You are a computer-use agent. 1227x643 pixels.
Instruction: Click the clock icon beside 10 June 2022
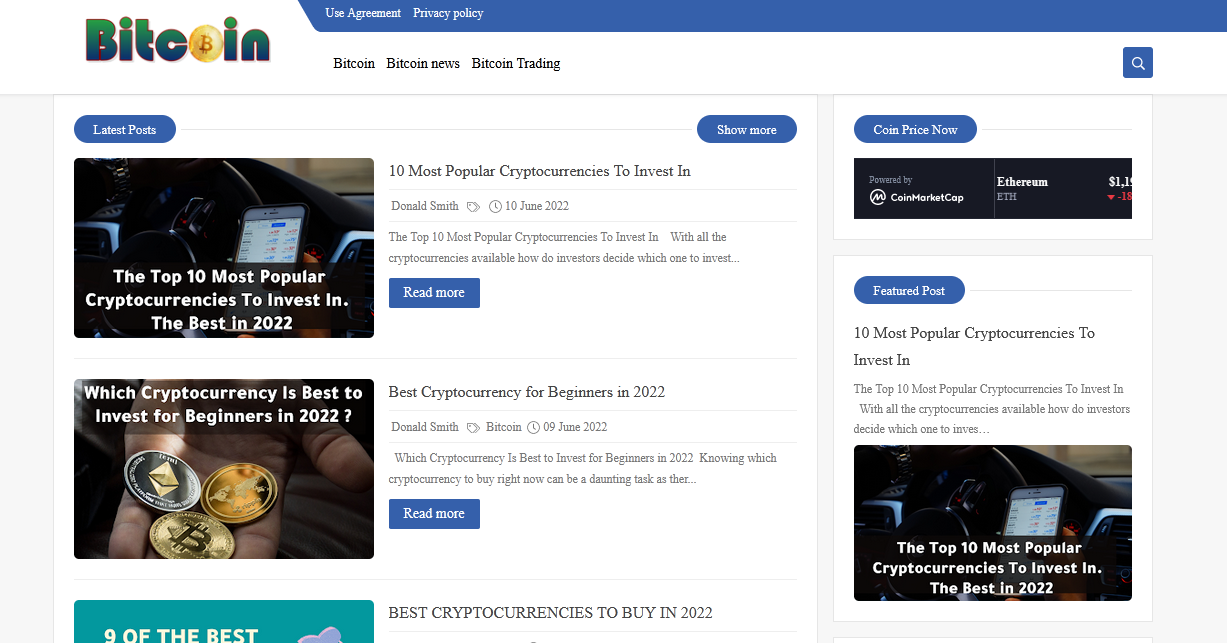495,207
